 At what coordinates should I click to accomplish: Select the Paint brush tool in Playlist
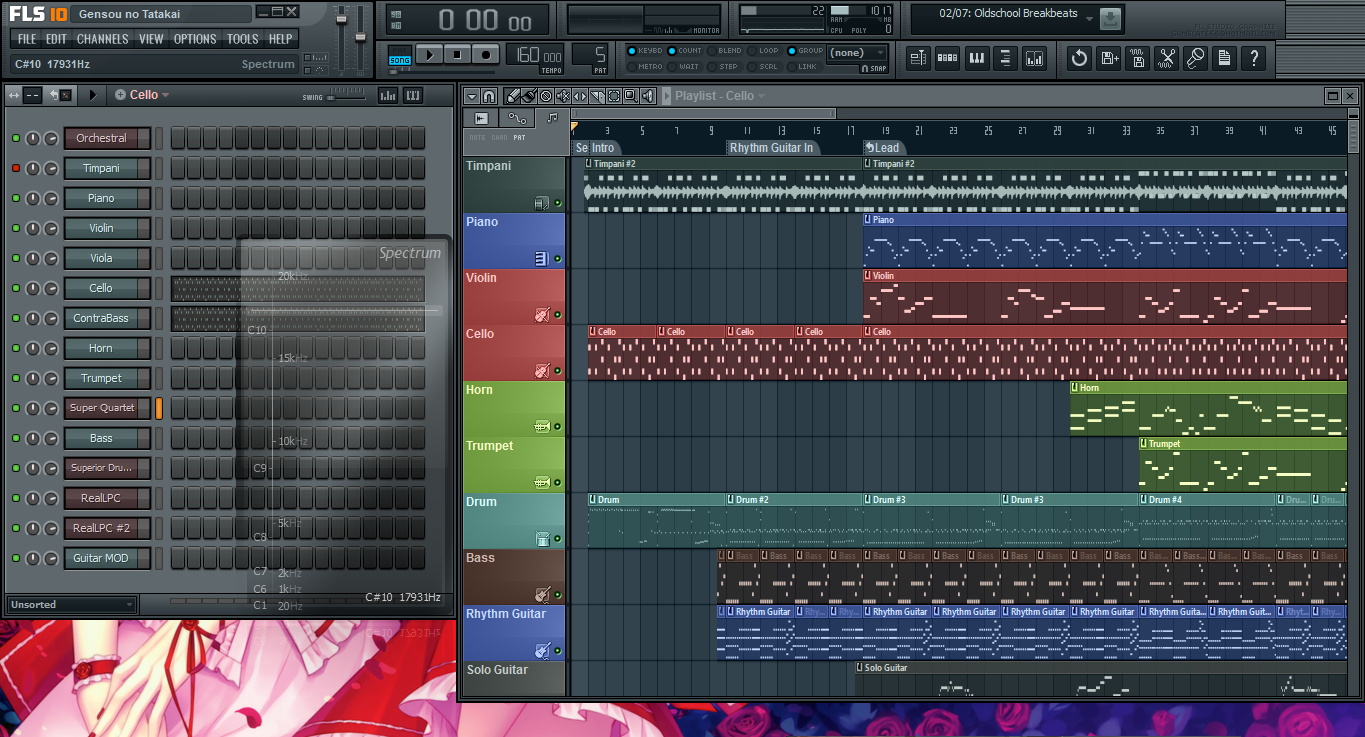point(529,96)
